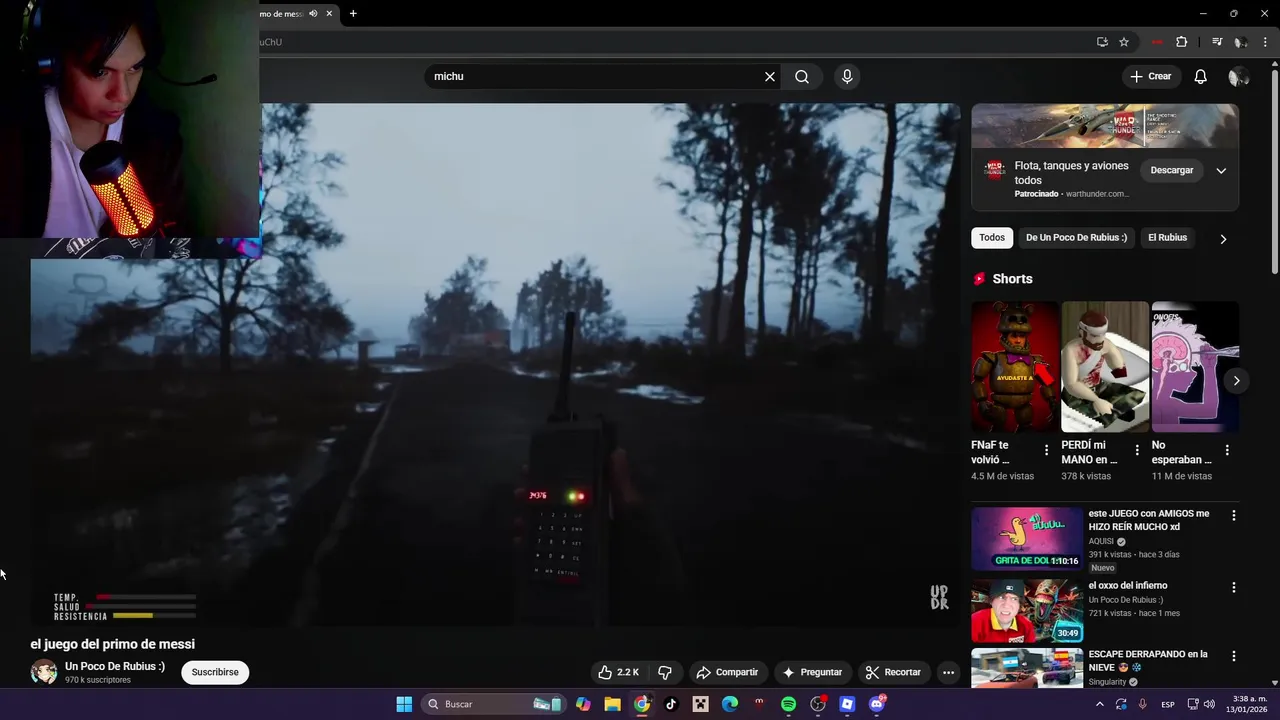Click the 'Compartir' share button

pos(727,672)
